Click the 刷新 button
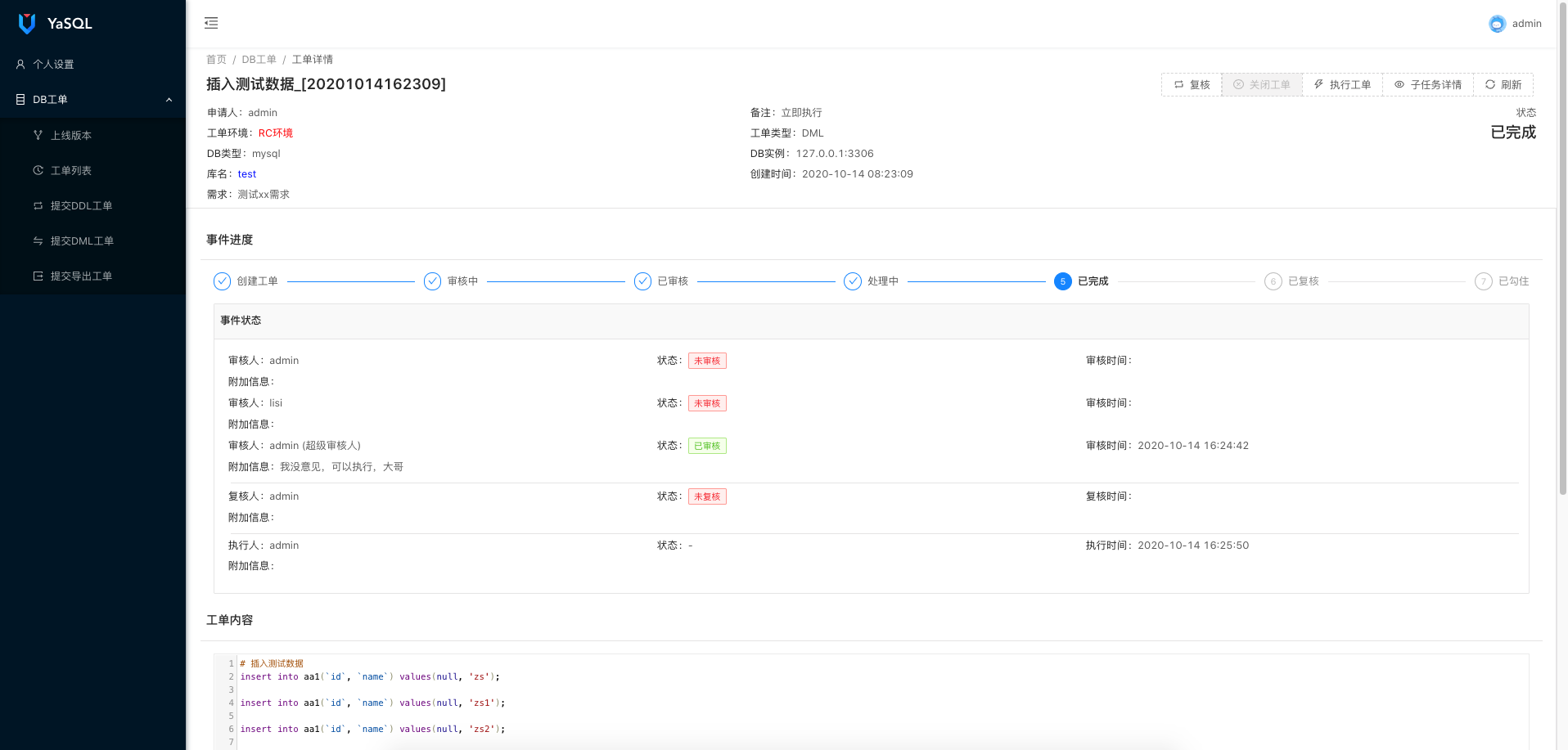This screenshot has height=750, width=1568. [x=1503, y=84]
